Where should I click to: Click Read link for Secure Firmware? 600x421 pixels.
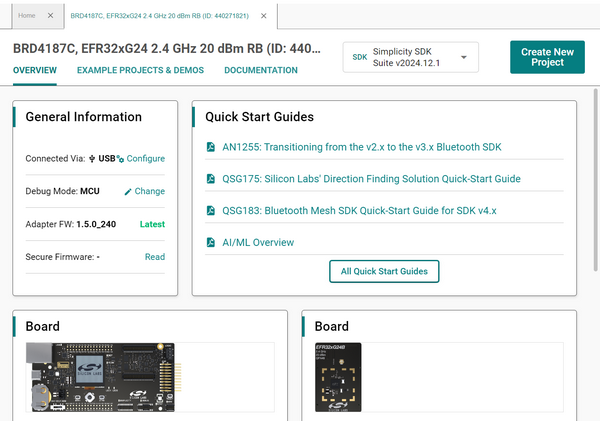coord(155,257)
